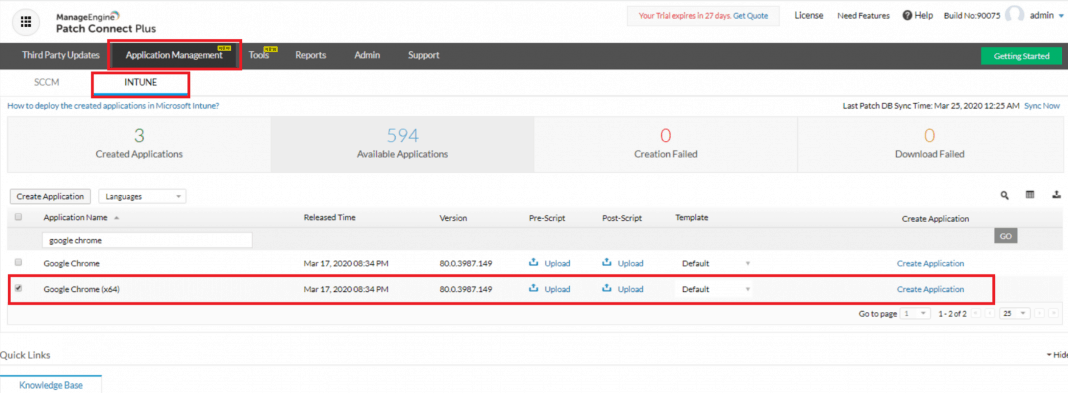1068x393 pixels.
Task: Open the search magnifier icon above table
Action: tap(1005, 195)
